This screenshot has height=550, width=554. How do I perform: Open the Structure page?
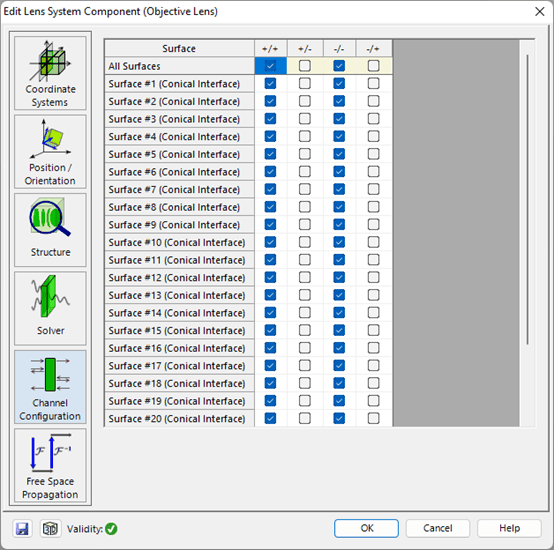tap(50, 230)
